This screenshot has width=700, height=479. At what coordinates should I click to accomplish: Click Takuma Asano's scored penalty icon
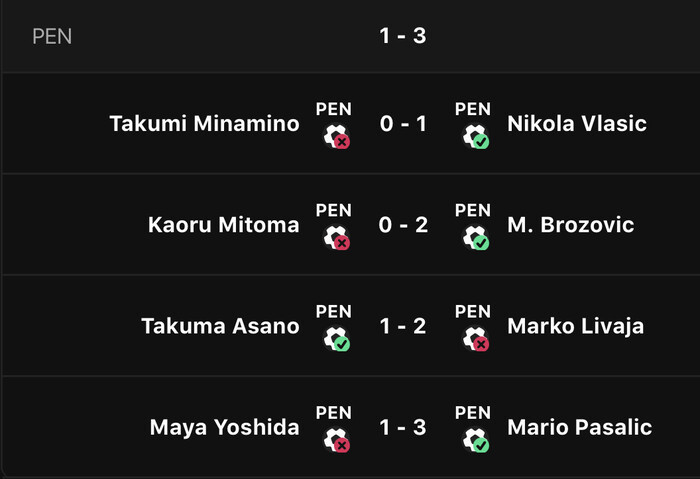[337, 339]
